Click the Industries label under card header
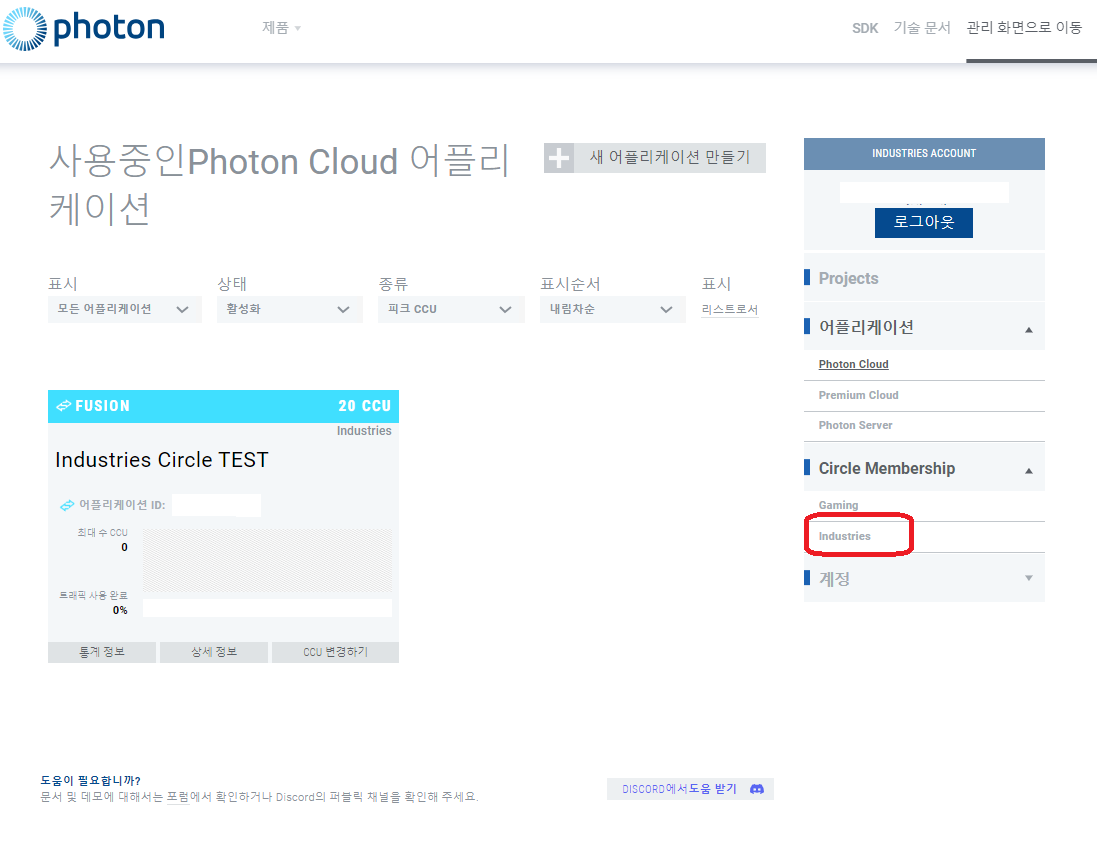This screenshot has height=849, width=1097. click(364, 431)
